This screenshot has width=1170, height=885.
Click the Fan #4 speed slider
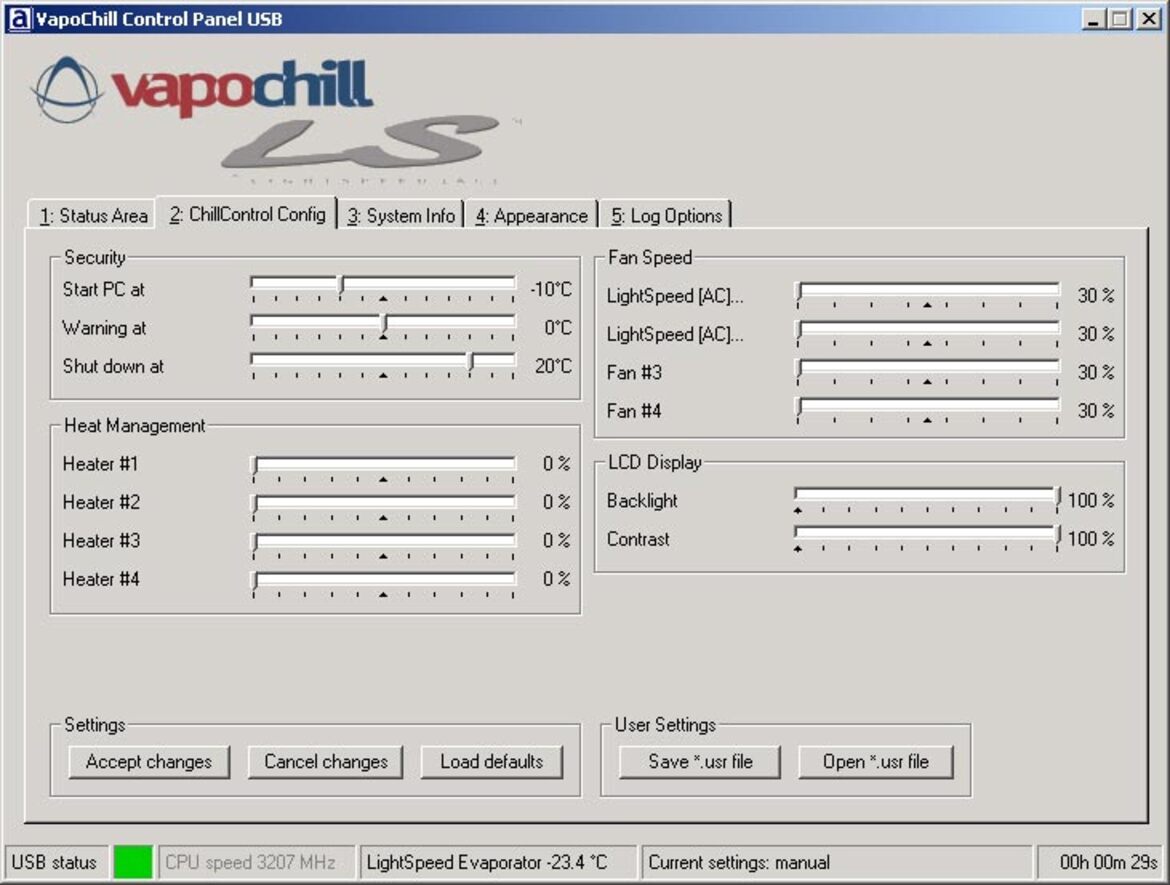click(x=927, y=407)
